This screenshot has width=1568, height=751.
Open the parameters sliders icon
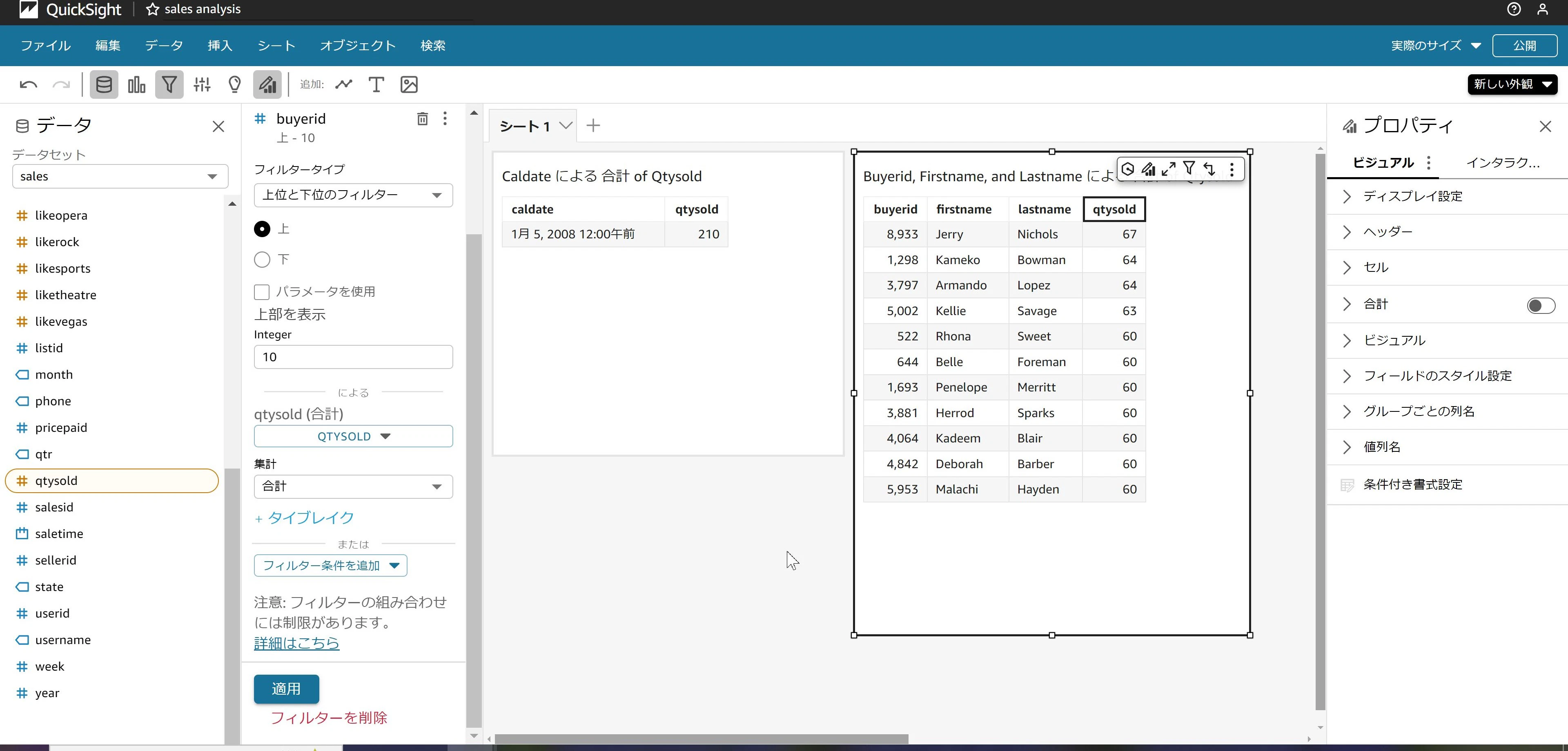202,84
